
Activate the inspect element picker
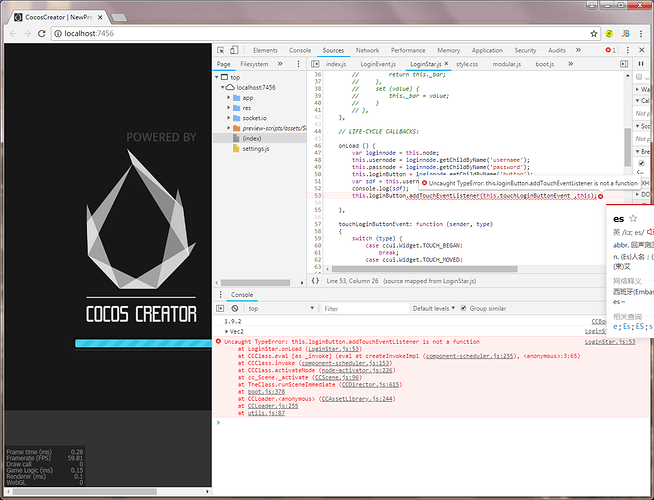tap(221, 50)
